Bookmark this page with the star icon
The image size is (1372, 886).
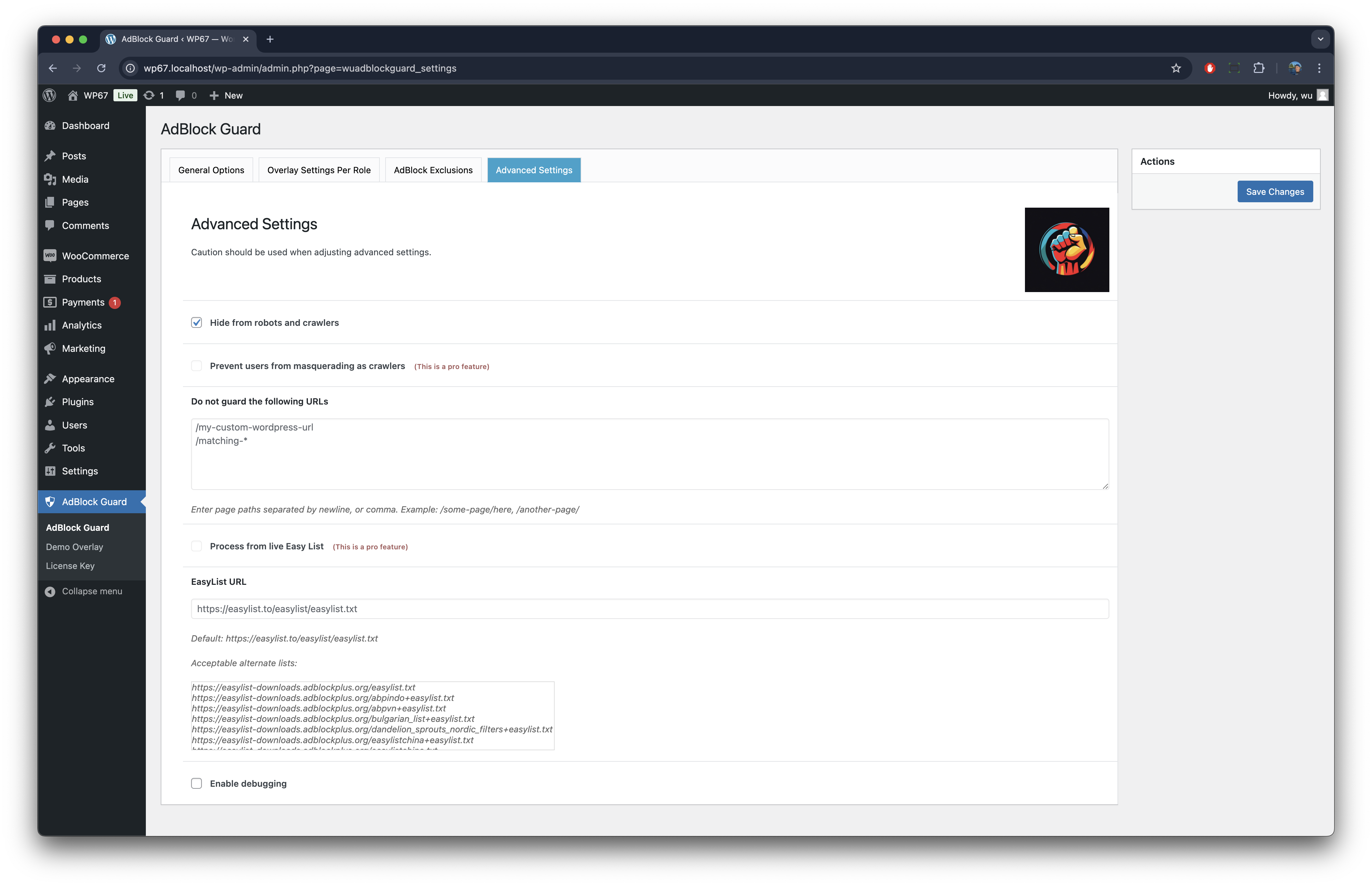point(1176,68)
